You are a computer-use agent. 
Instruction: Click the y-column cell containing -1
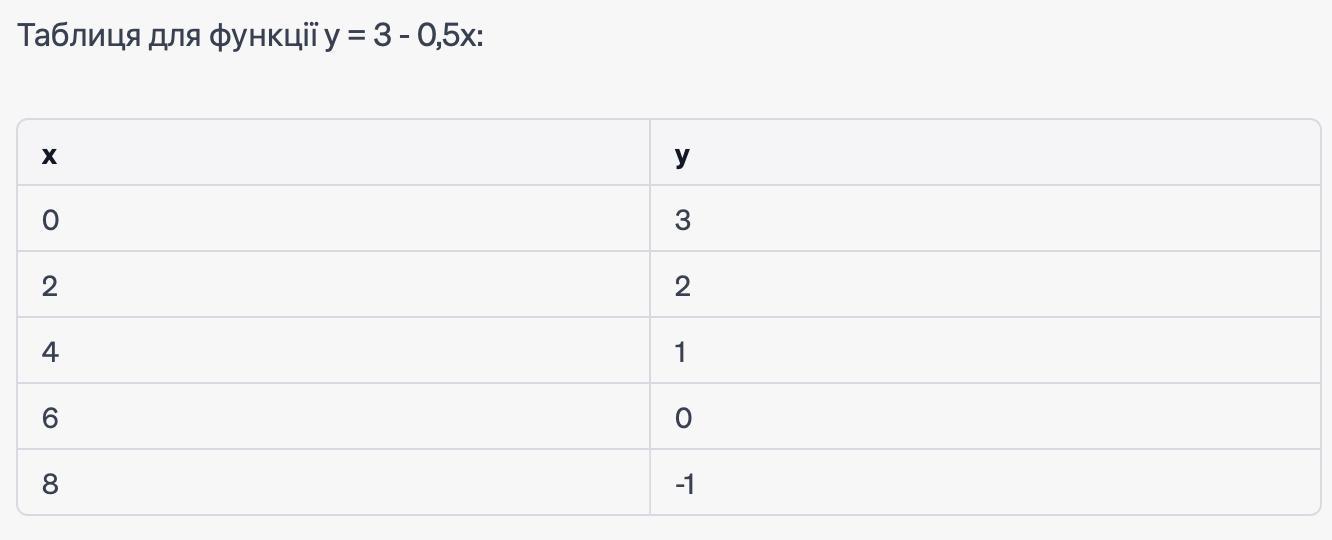click(x=985, y=483)
